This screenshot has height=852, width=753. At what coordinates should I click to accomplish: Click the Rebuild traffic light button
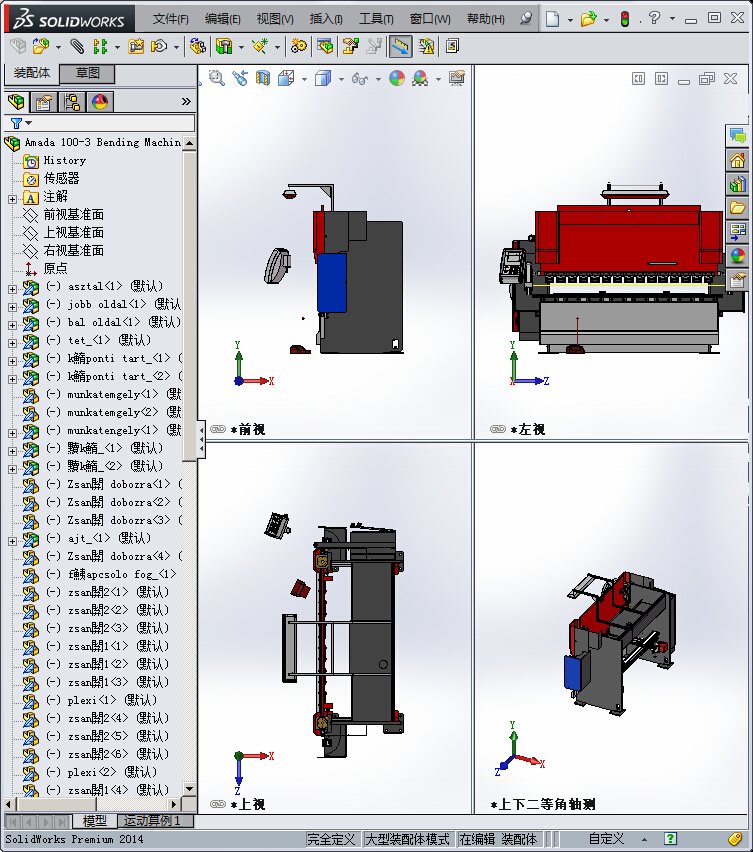[625, 19]
